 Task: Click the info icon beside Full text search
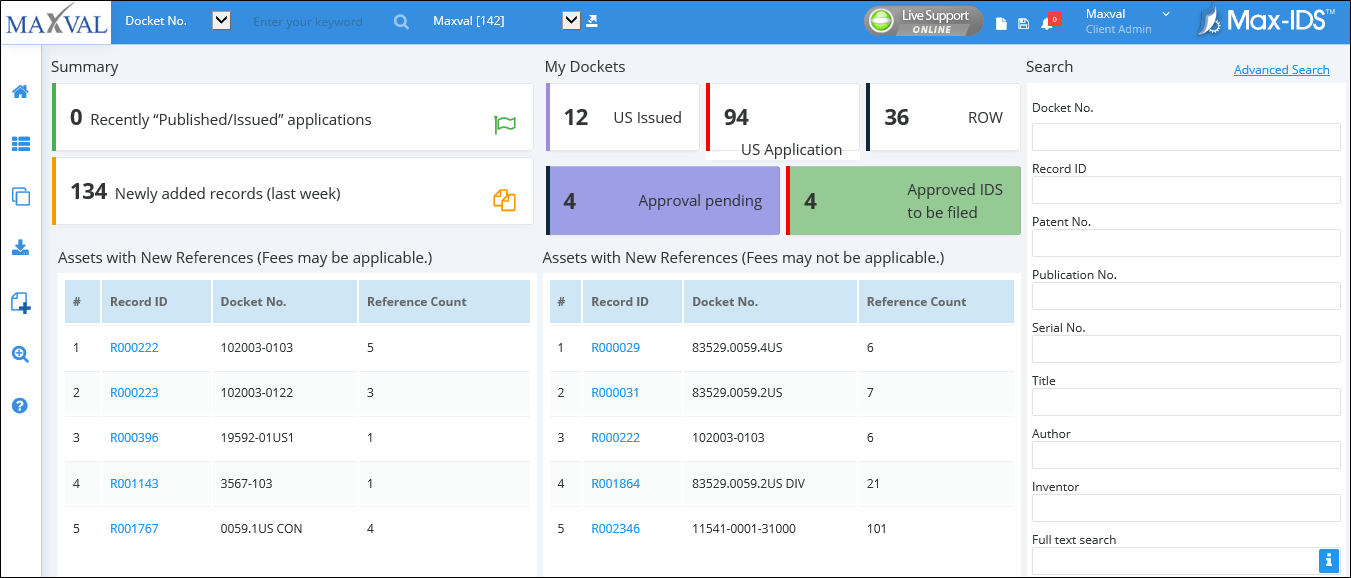pyautogui.click(x=1328, y=560)
